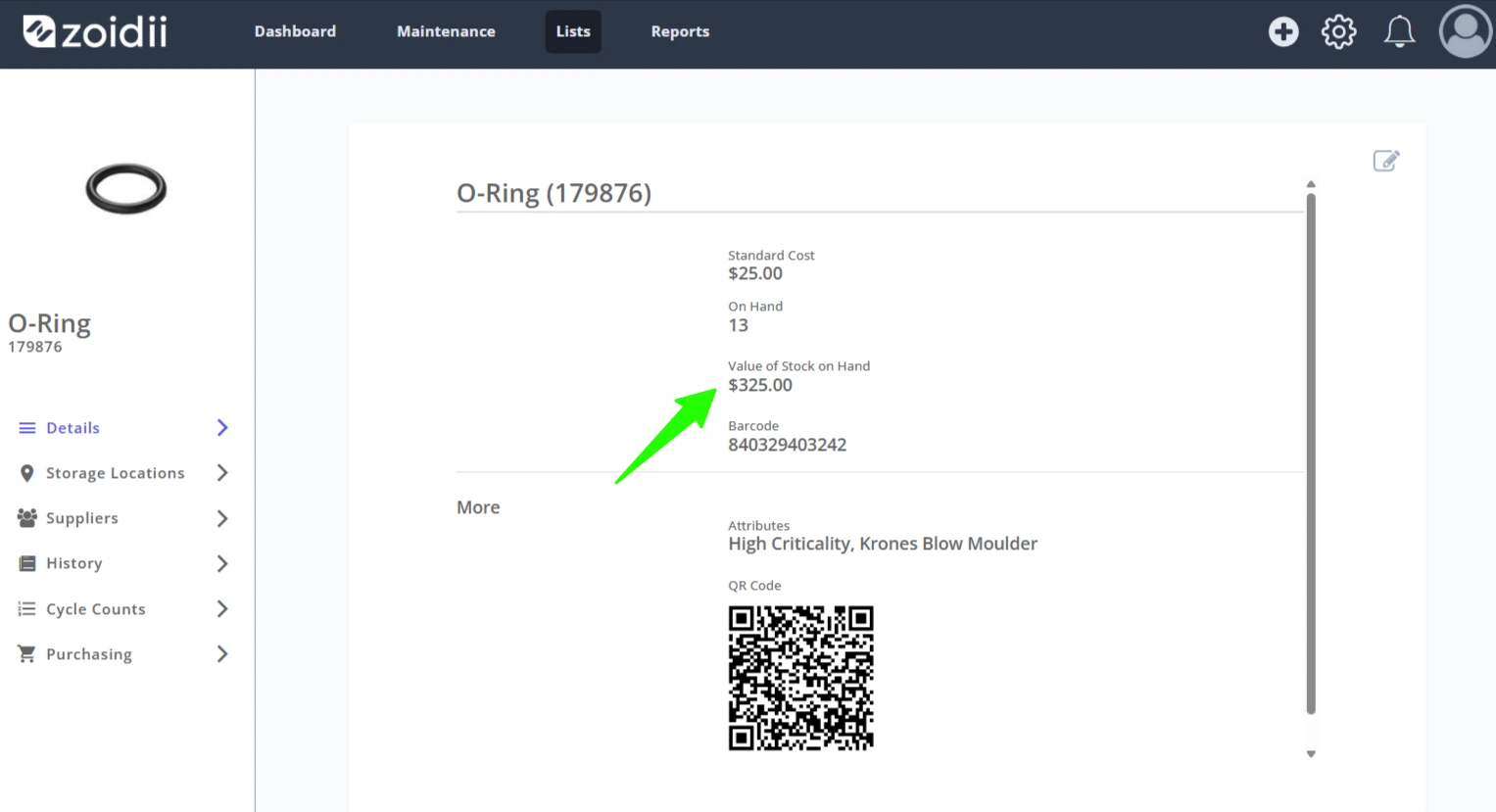This screenshot has width=1496, height=812.
Task: Select the Lists tab
Action: coord(573,31)
